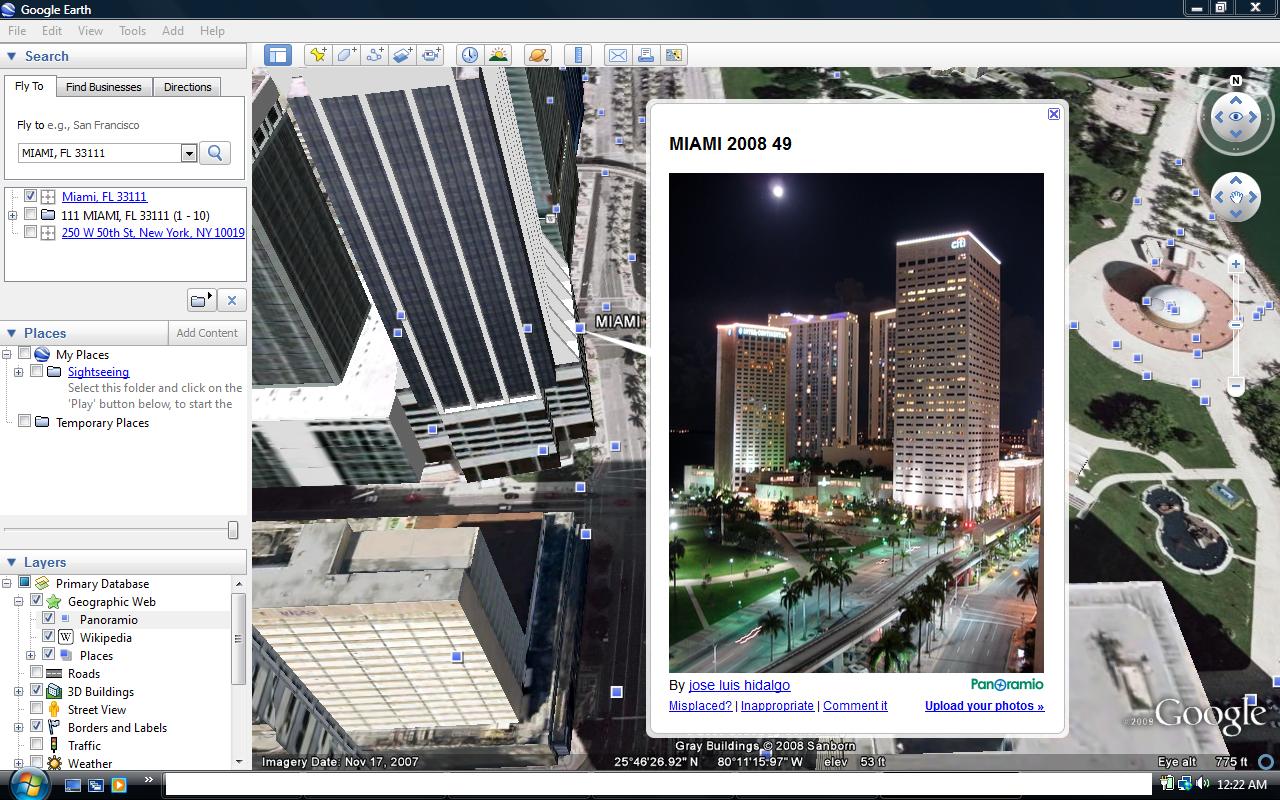Toggle the sidebar panel button
This screenshot has width=1280, height=800.
278,55
